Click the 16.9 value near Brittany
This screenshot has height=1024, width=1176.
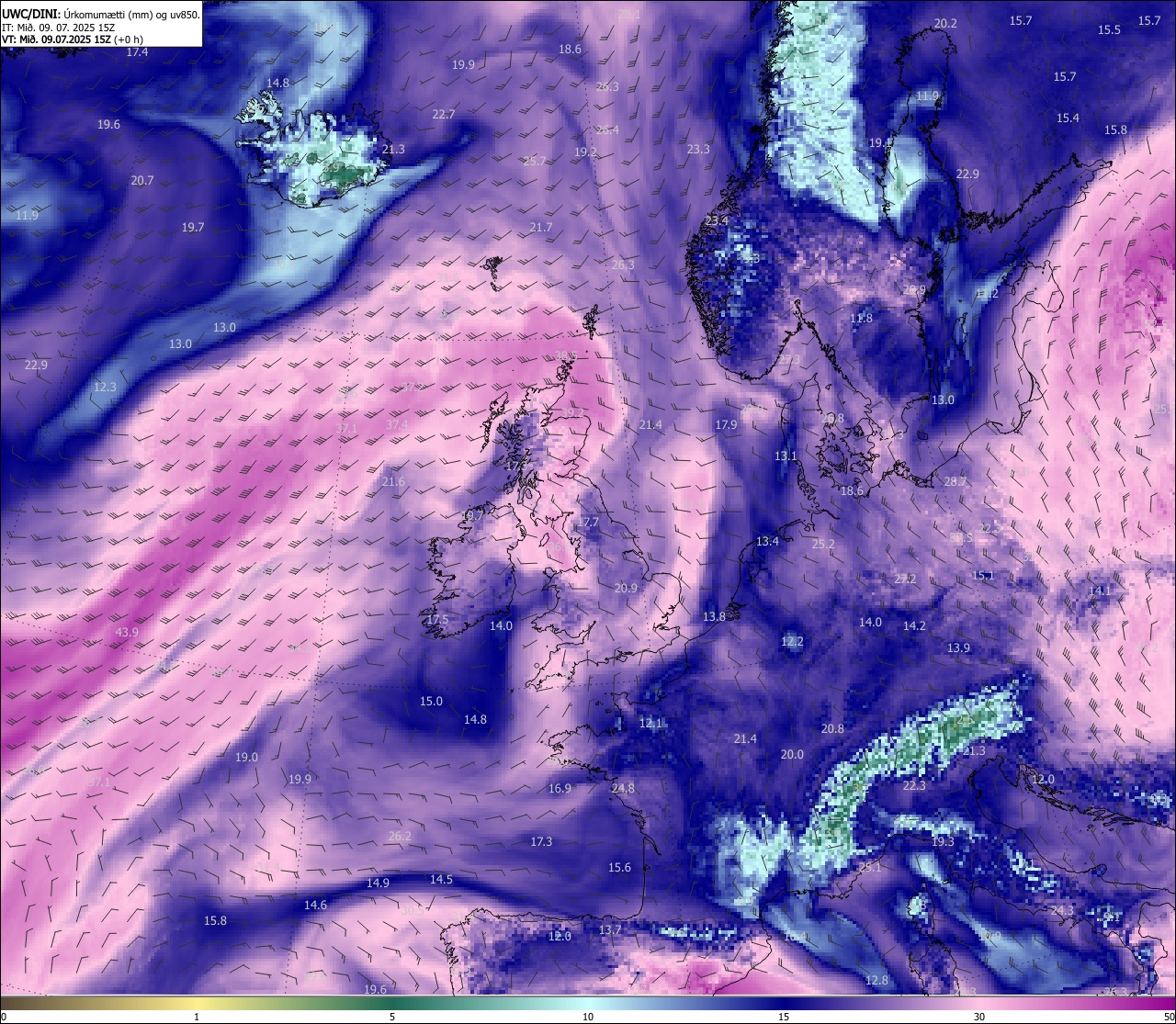[x=560, y=789]
